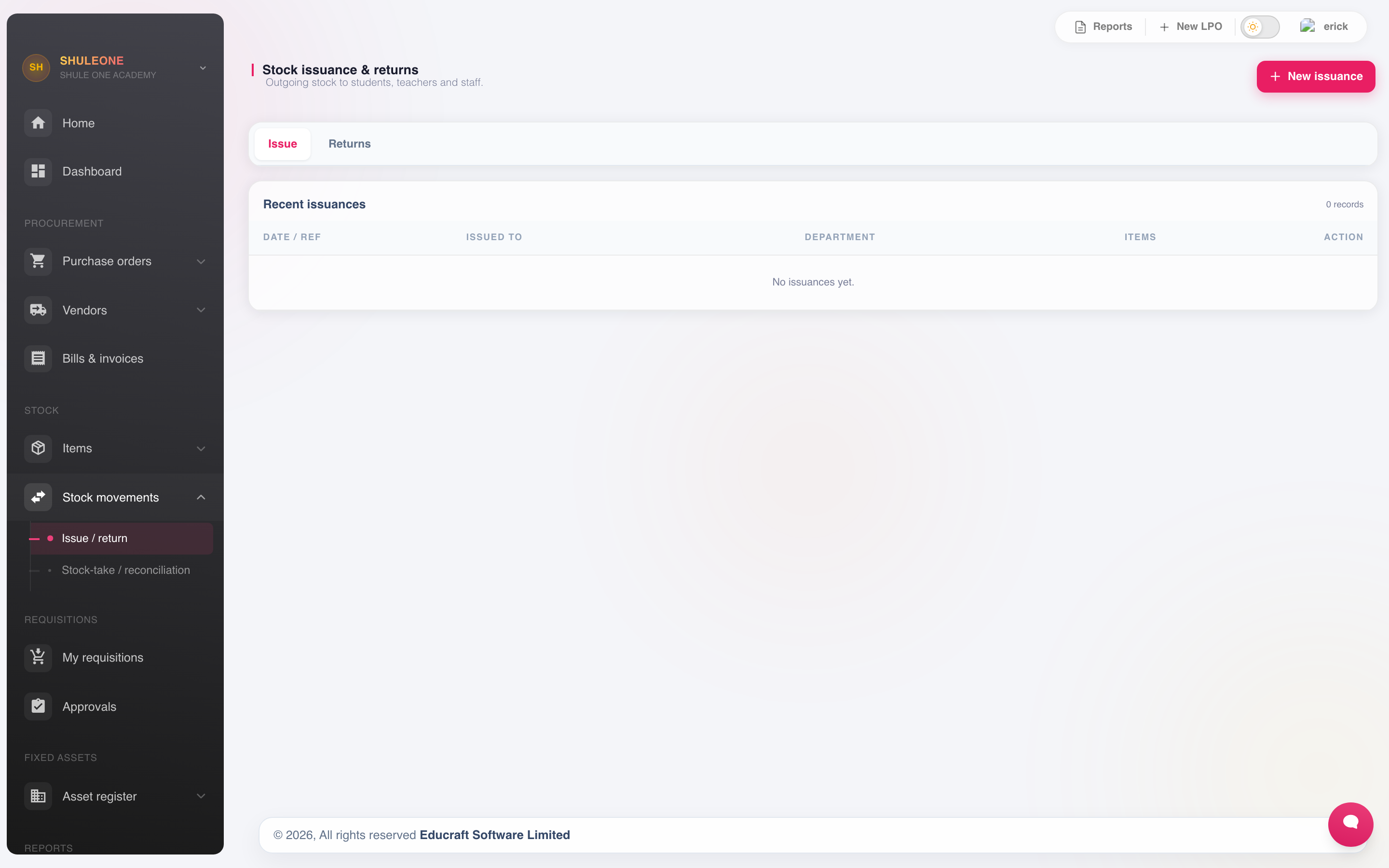Click the Home house icon in sidebar
The width and height of the screenshot is (1389, 868).
point(38,123)
